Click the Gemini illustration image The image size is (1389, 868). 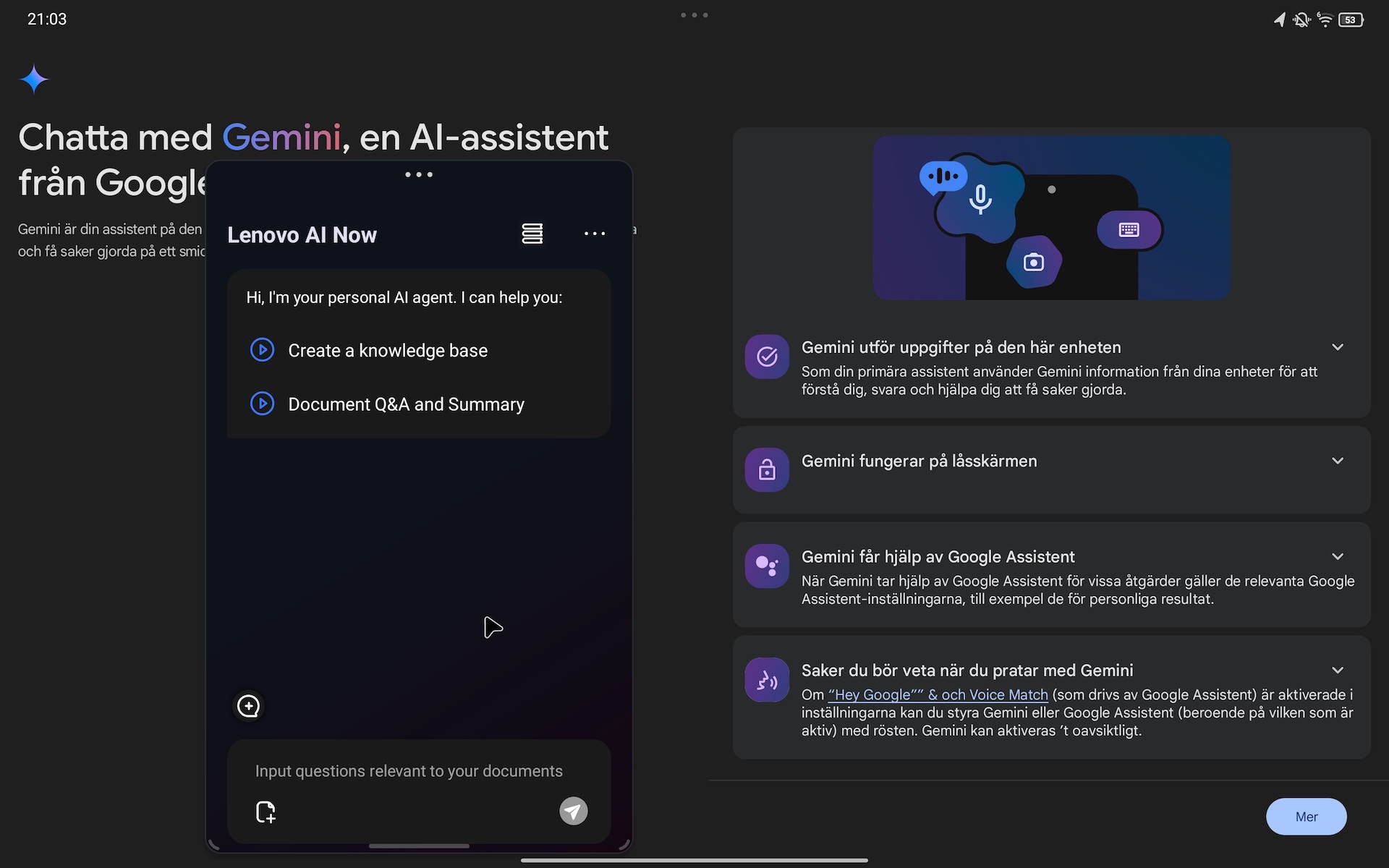[1052, 218]
